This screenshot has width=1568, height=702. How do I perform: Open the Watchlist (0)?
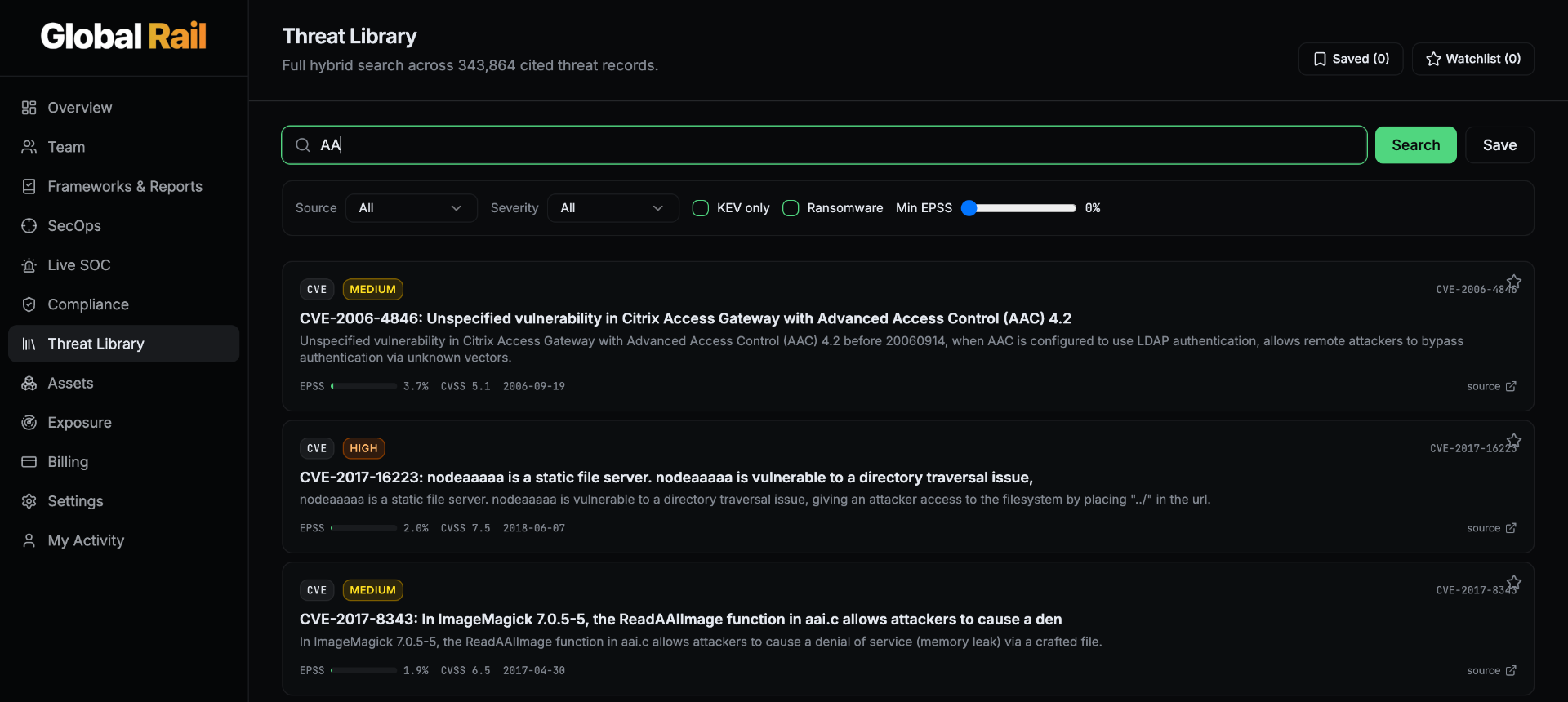pyautogui.click(x=1473, y=59)
